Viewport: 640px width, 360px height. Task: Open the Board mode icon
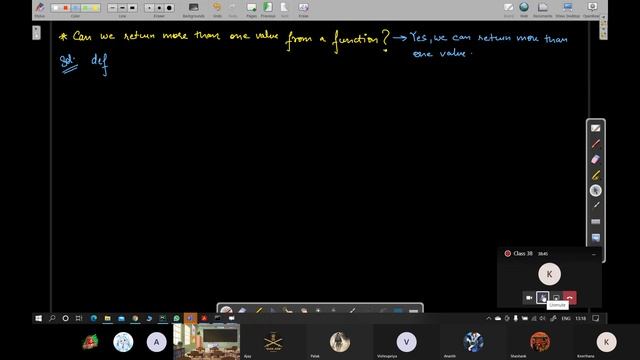coord(509,9)
